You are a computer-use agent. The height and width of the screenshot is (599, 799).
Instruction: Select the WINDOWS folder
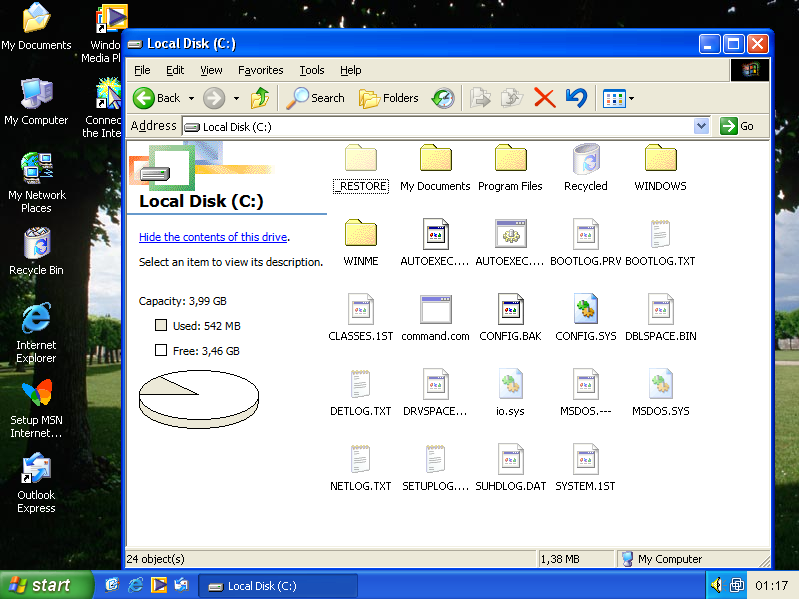coord(660,168)
